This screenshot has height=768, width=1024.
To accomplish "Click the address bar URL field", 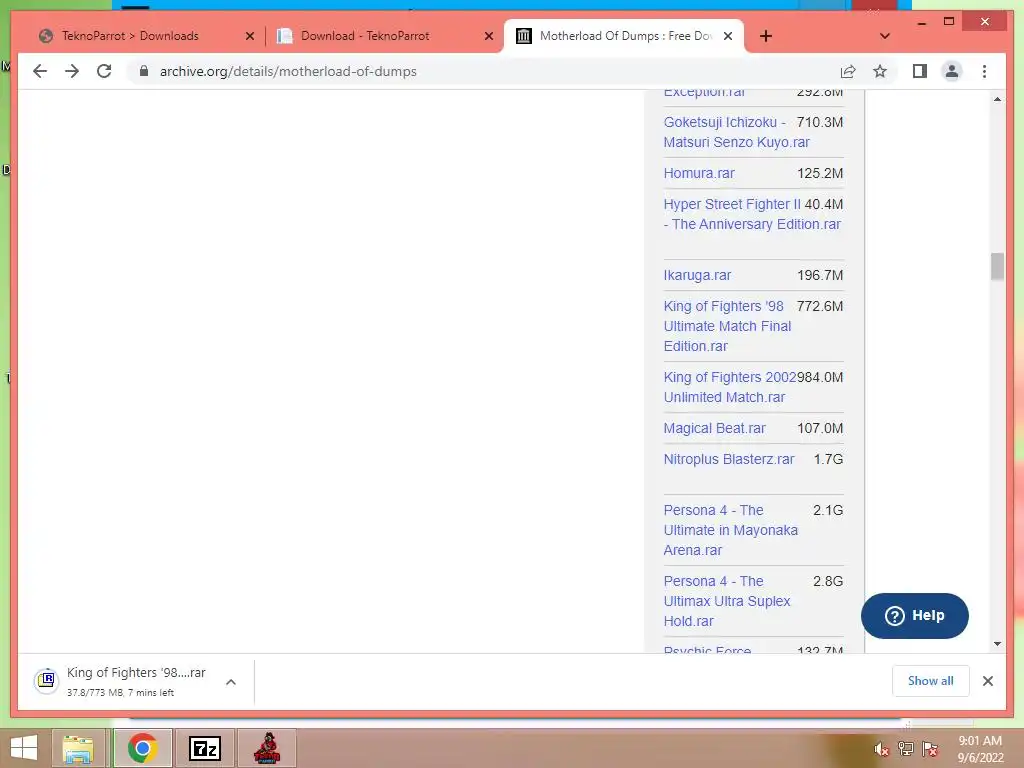I will tap(483, 71).
